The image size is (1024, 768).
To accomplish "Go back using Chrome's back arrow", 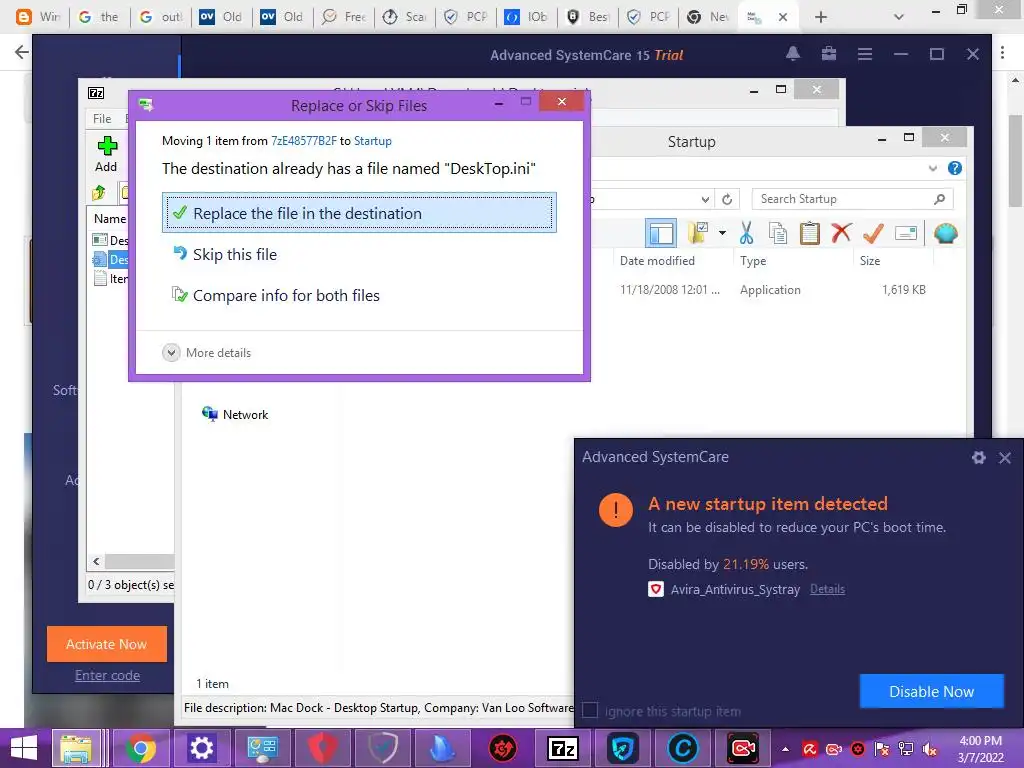I will tap(22, 52).
